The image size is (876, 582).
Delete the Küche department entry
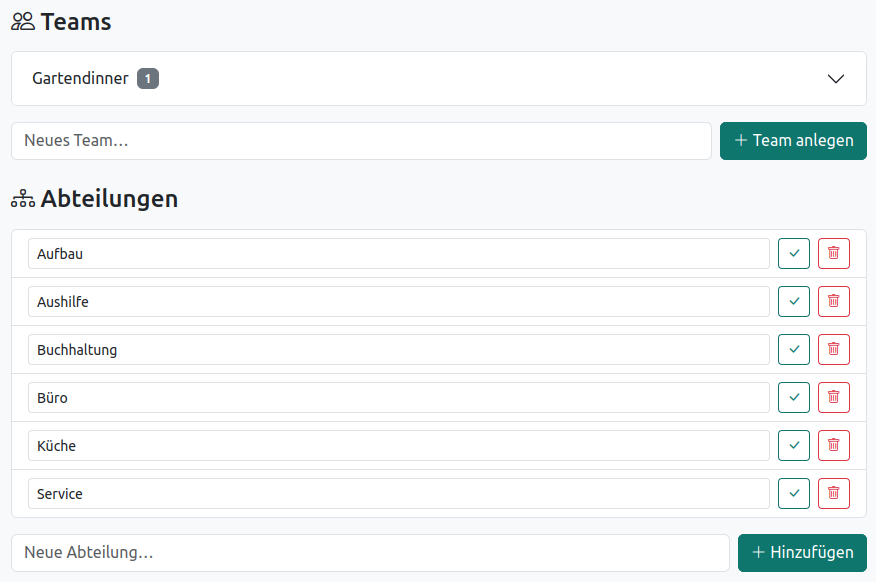point(834,446)
